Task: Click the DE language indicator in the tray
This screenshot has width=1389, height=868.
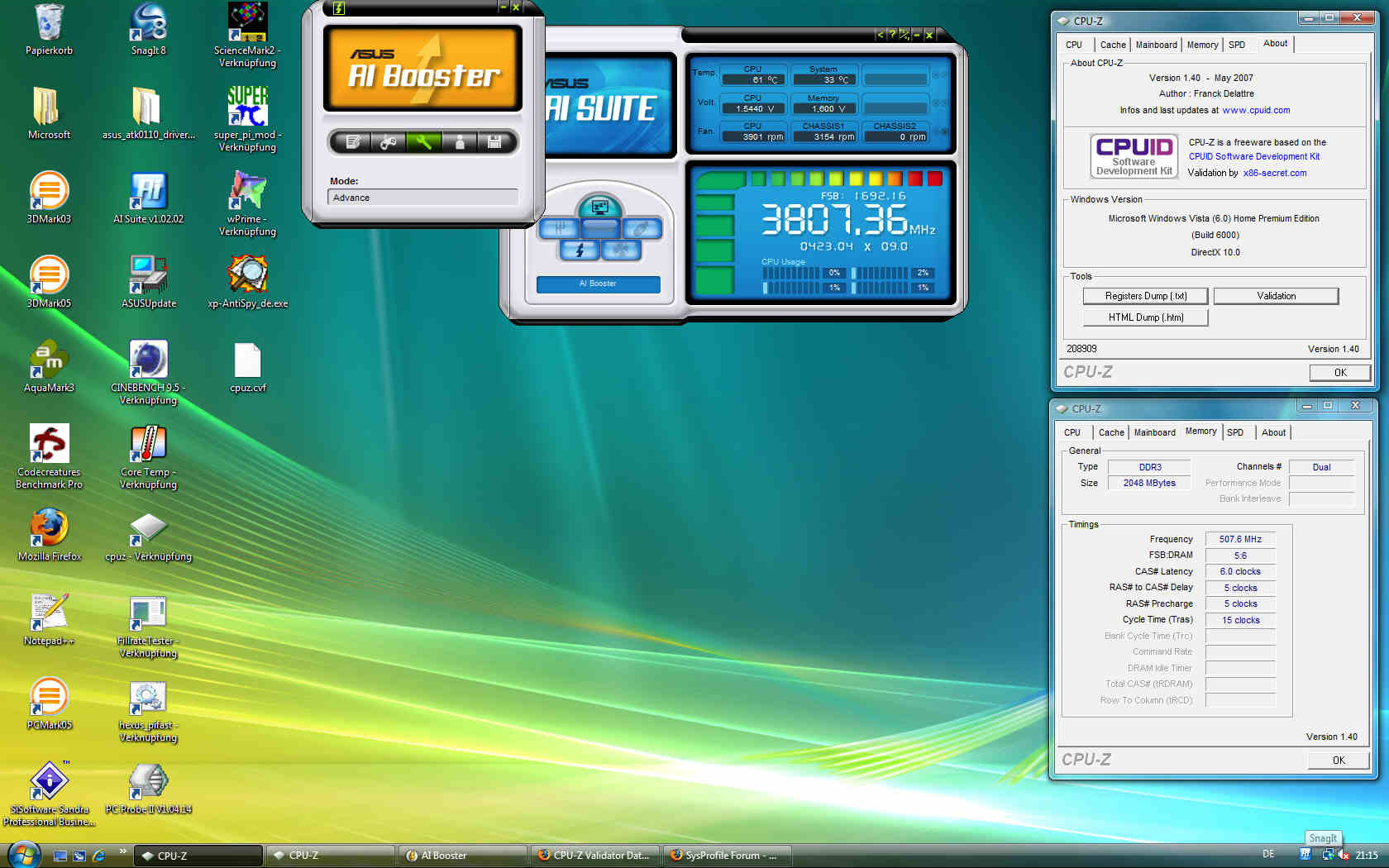Action: point(1268,854)
